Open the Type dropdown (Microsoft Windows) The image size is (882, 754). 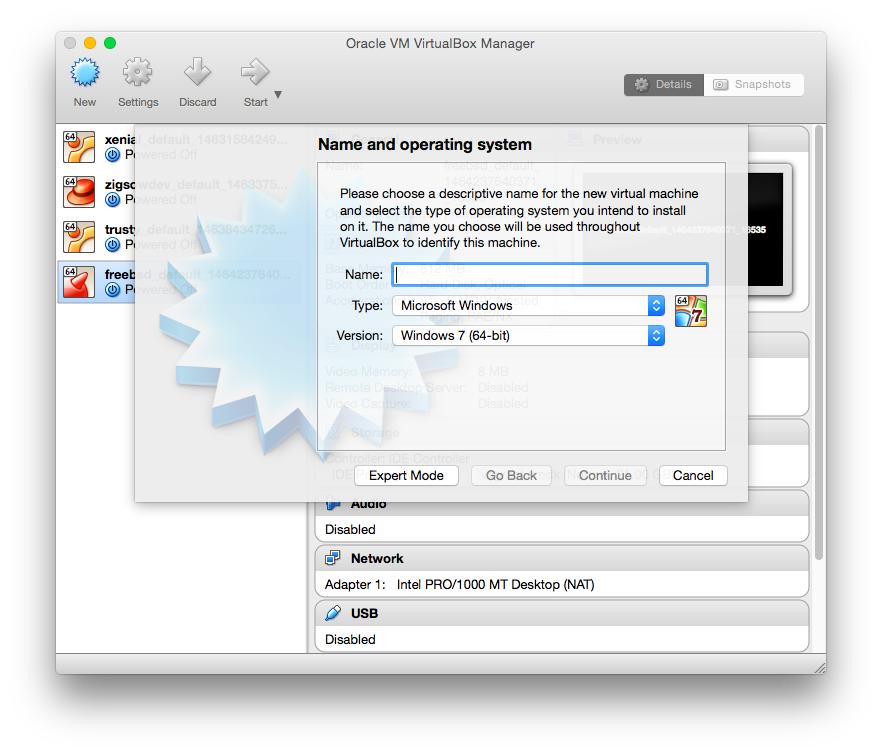(527, 306)
